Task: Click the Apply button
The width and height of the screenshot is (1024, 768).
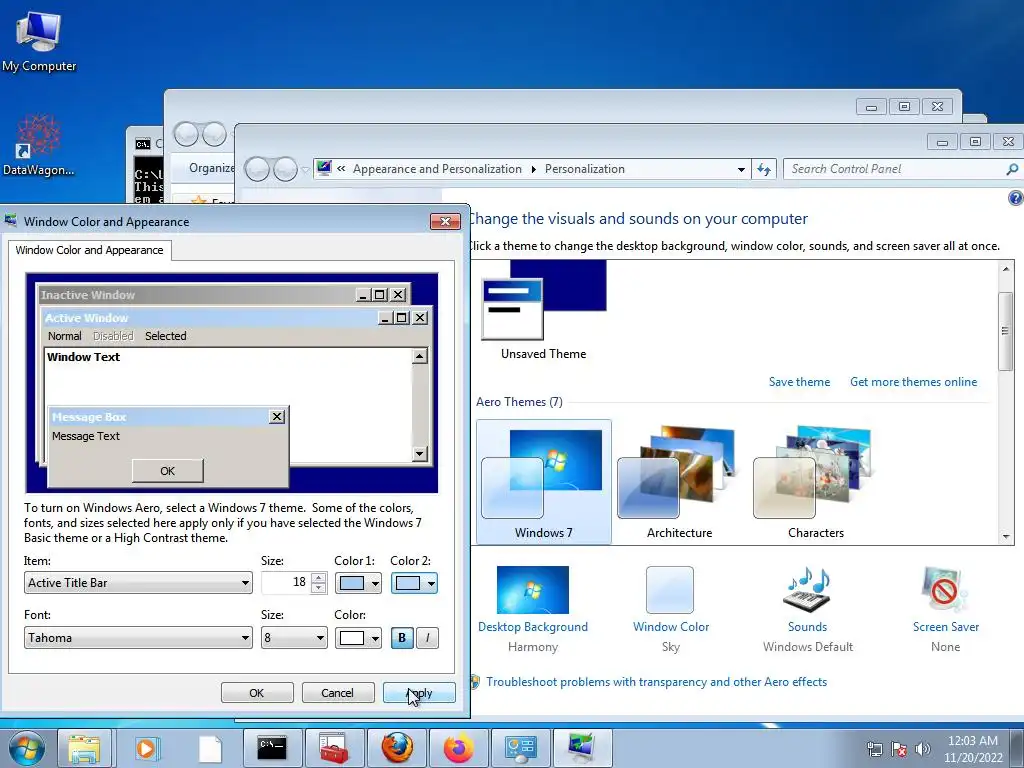Action: coord(419,693)
